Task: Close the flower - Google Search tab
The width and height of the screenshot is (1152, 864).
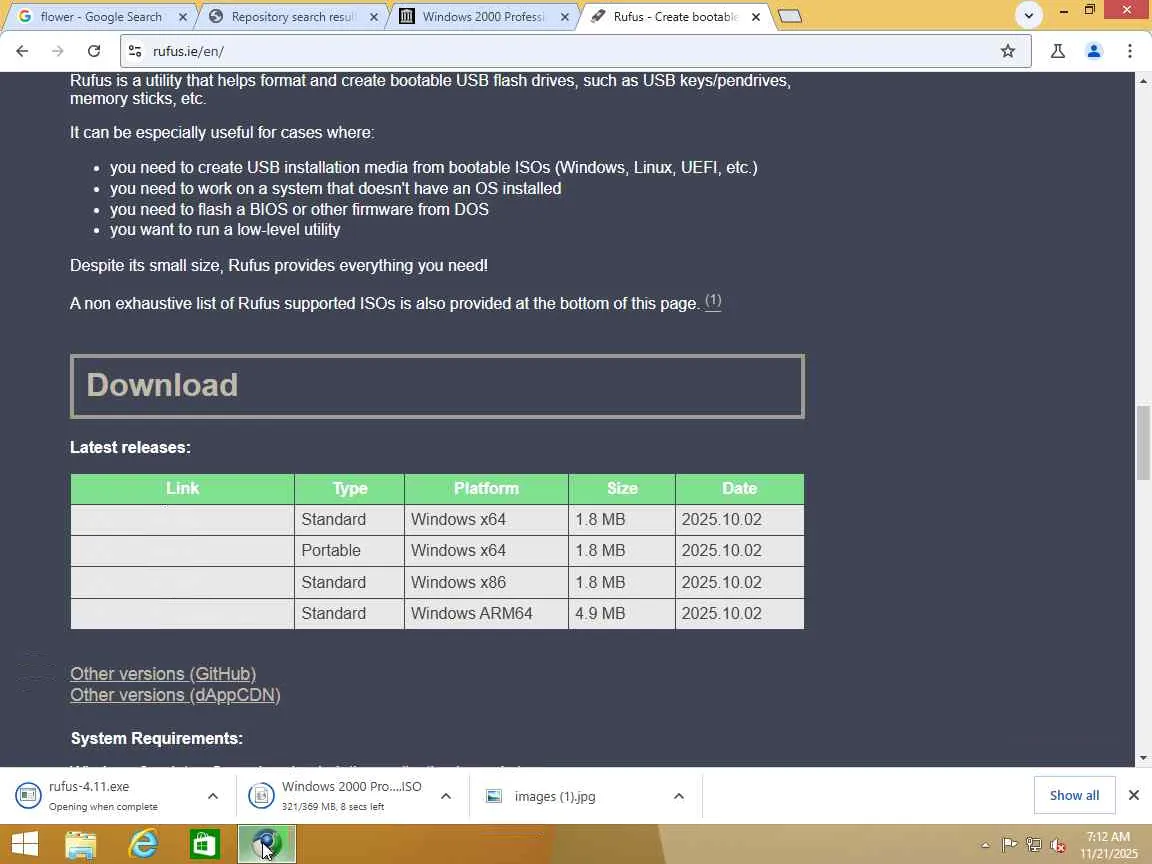Action: (183, 16)
